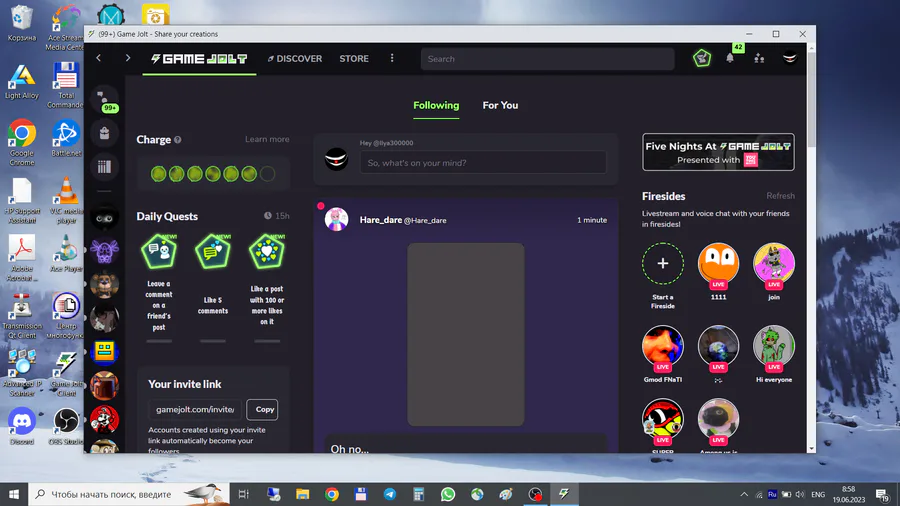Open File Explorer from the taskbar
Image resolution: width=900 pixels, height=506 pixels.
(x=302, y=494)
